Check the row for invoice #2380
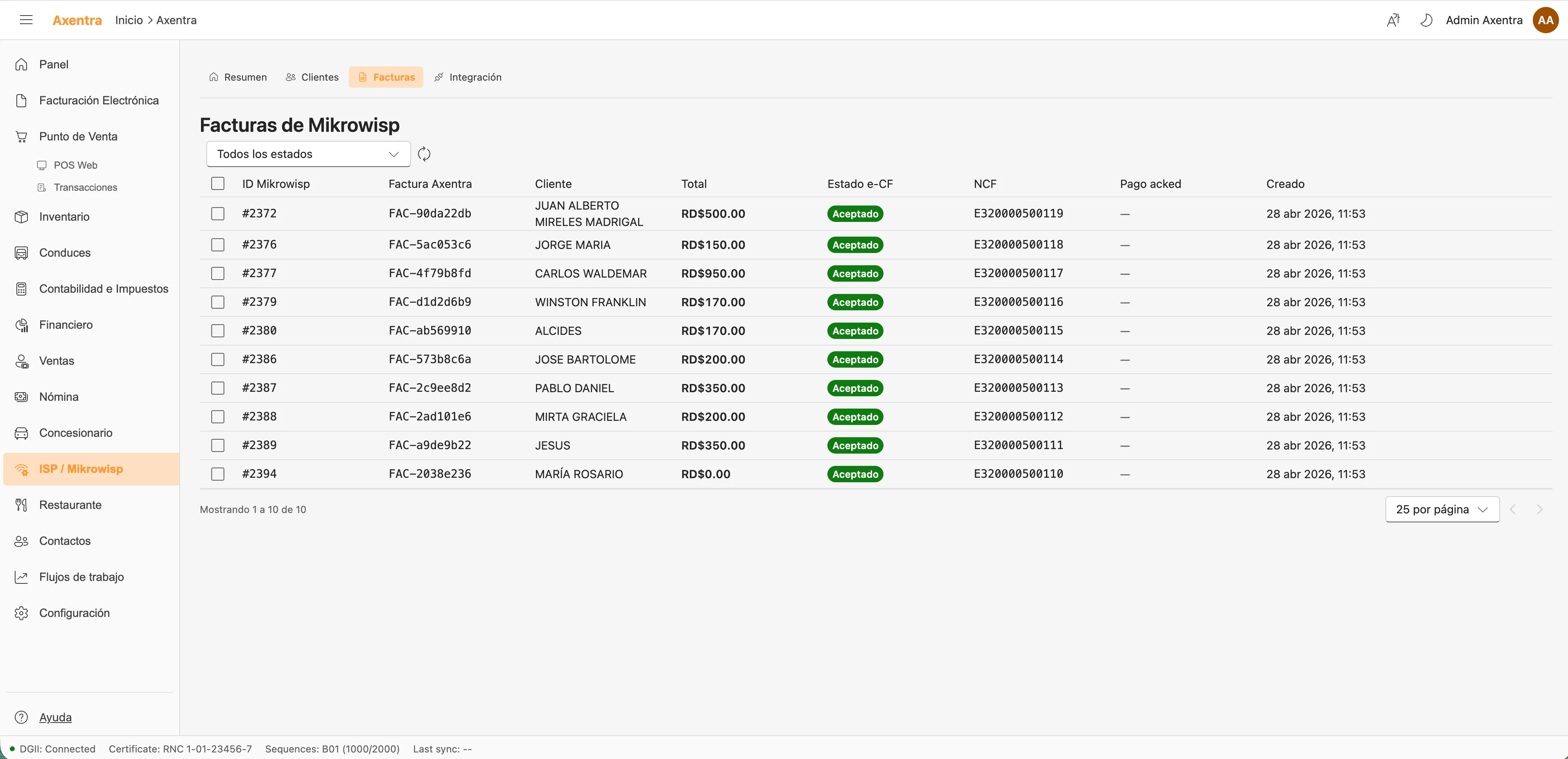This screenshot has width=1568, height=759. [218, 330]
